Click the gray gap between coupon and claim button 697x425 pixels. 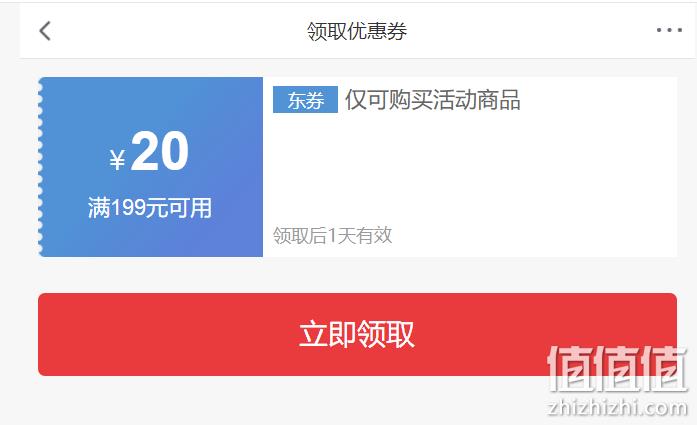click(357, 275)
